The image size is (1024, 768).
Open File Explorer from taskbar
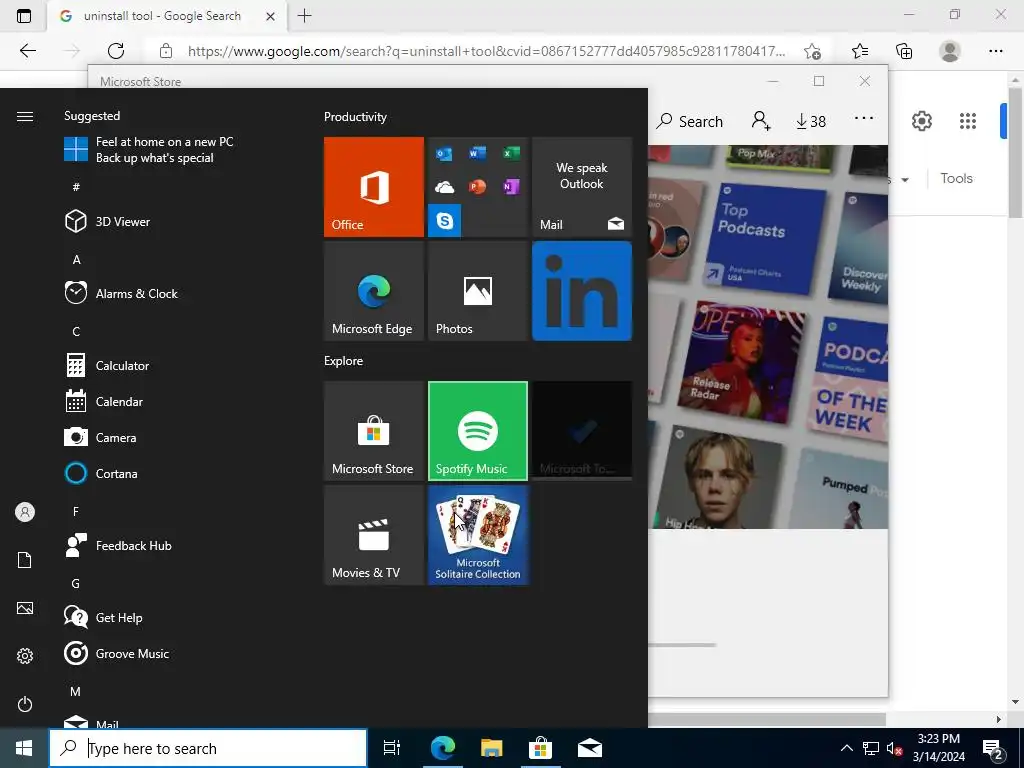(491, 748)
